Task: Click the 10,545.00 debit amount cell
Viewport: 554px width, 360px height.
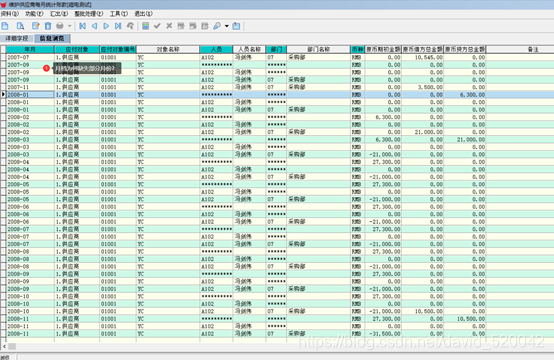Action: 423,57
